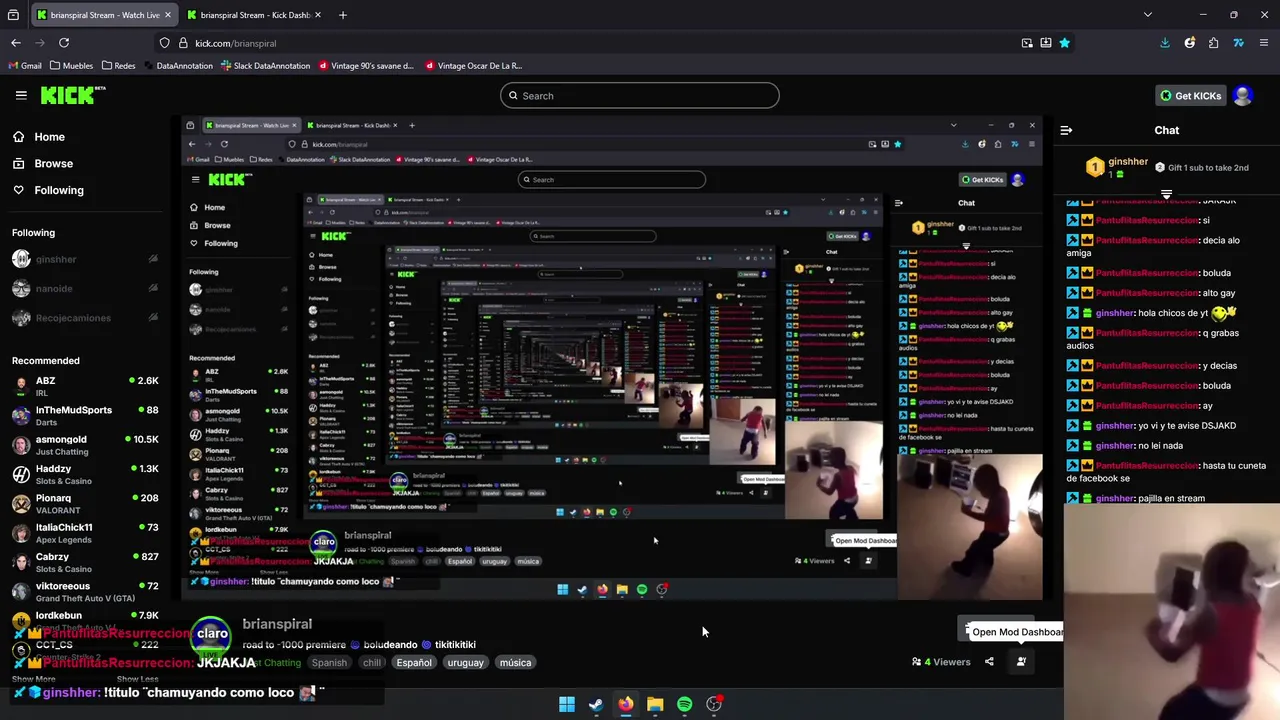Toggle notifications for Recojecamiones in Following
The width and height of the screenshot is (1280, 720).
point(153,318)
